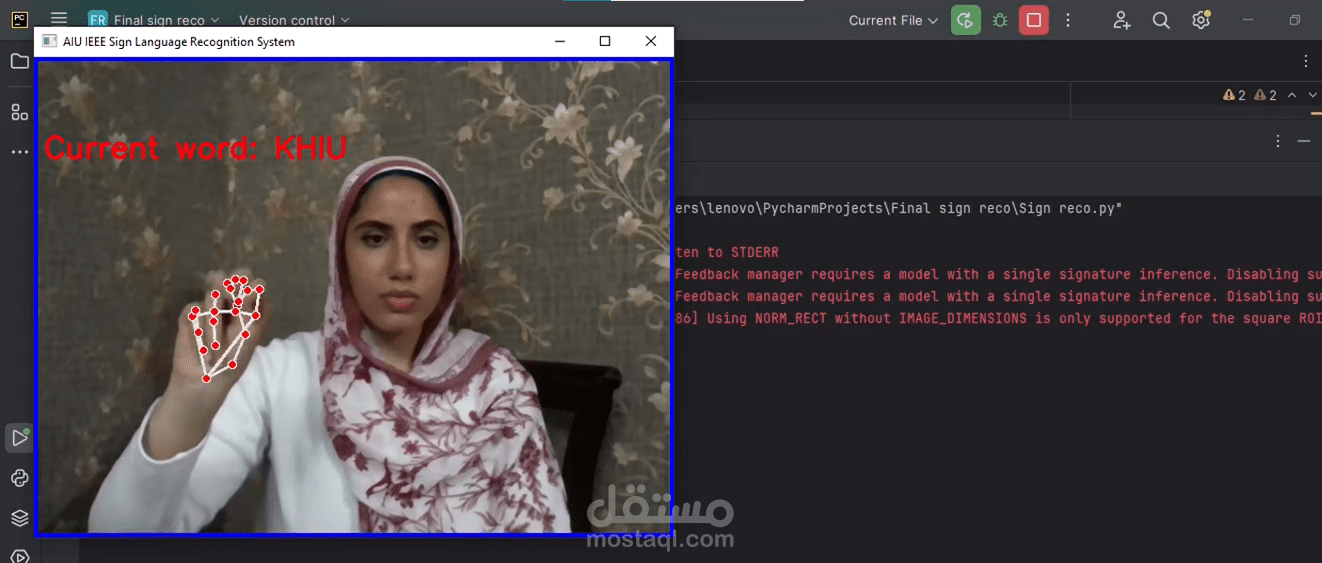Open the Final sign reco project dropdown
This screenshot has height=563, width=1322.
point(154,20)
